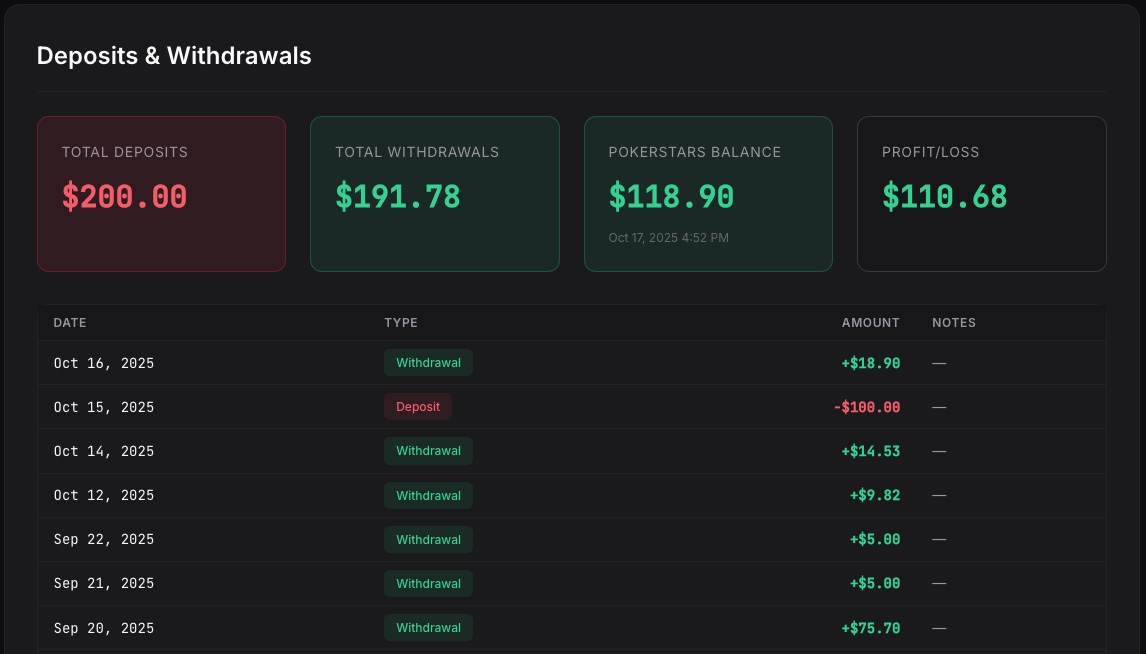Sort the table by DATE column
Viewport: 1146px width, 654px height.
(x=69, y=322)
